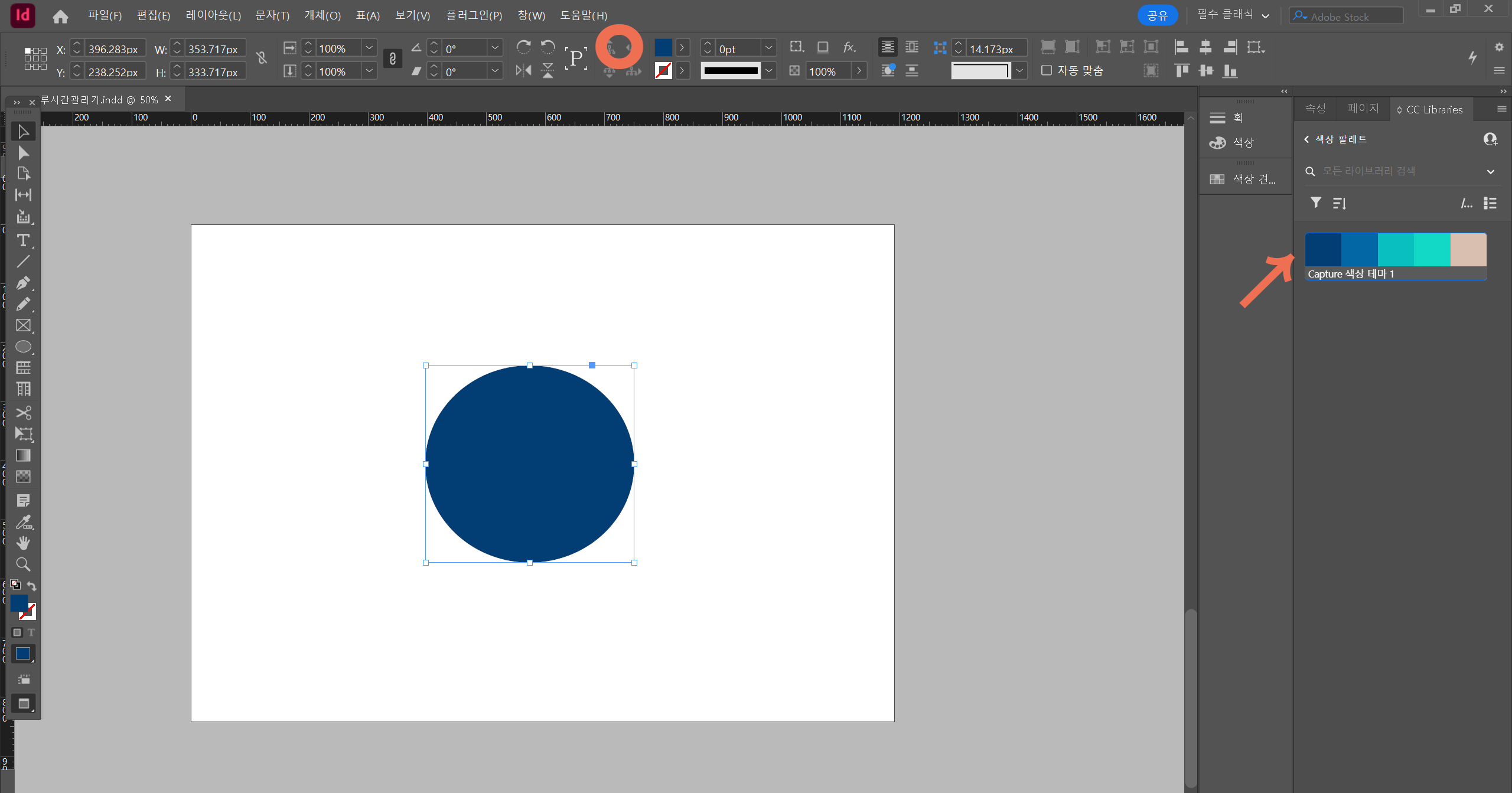Select the dark blue color swatch in palette

tap(1323, 248)
